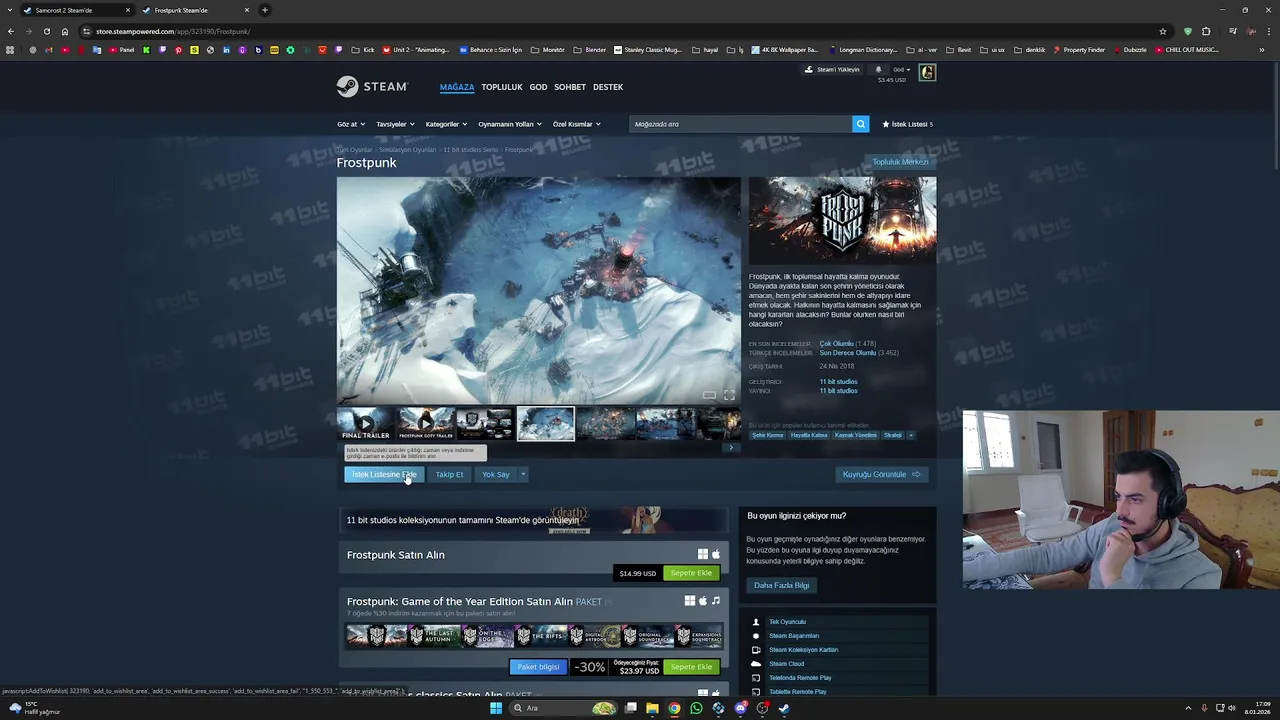Image resolution: width=1280 pixels, height=720 pixels.
Task: Expand the Kategoriler dropdown menu
Action: click(x=446, y=124)
